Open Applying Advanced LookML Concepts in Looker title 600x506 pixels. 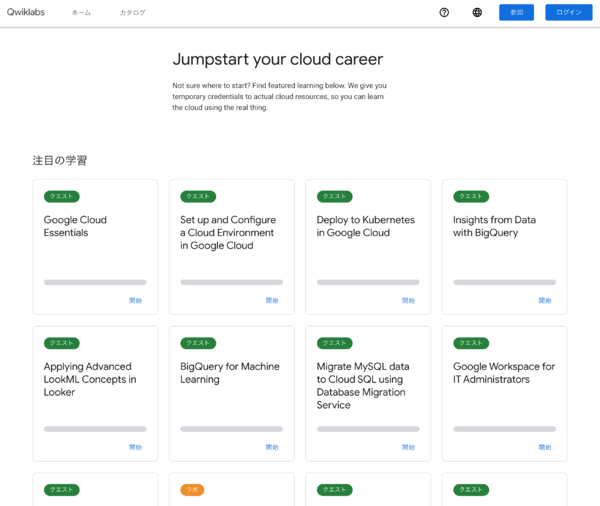(90, 379)
